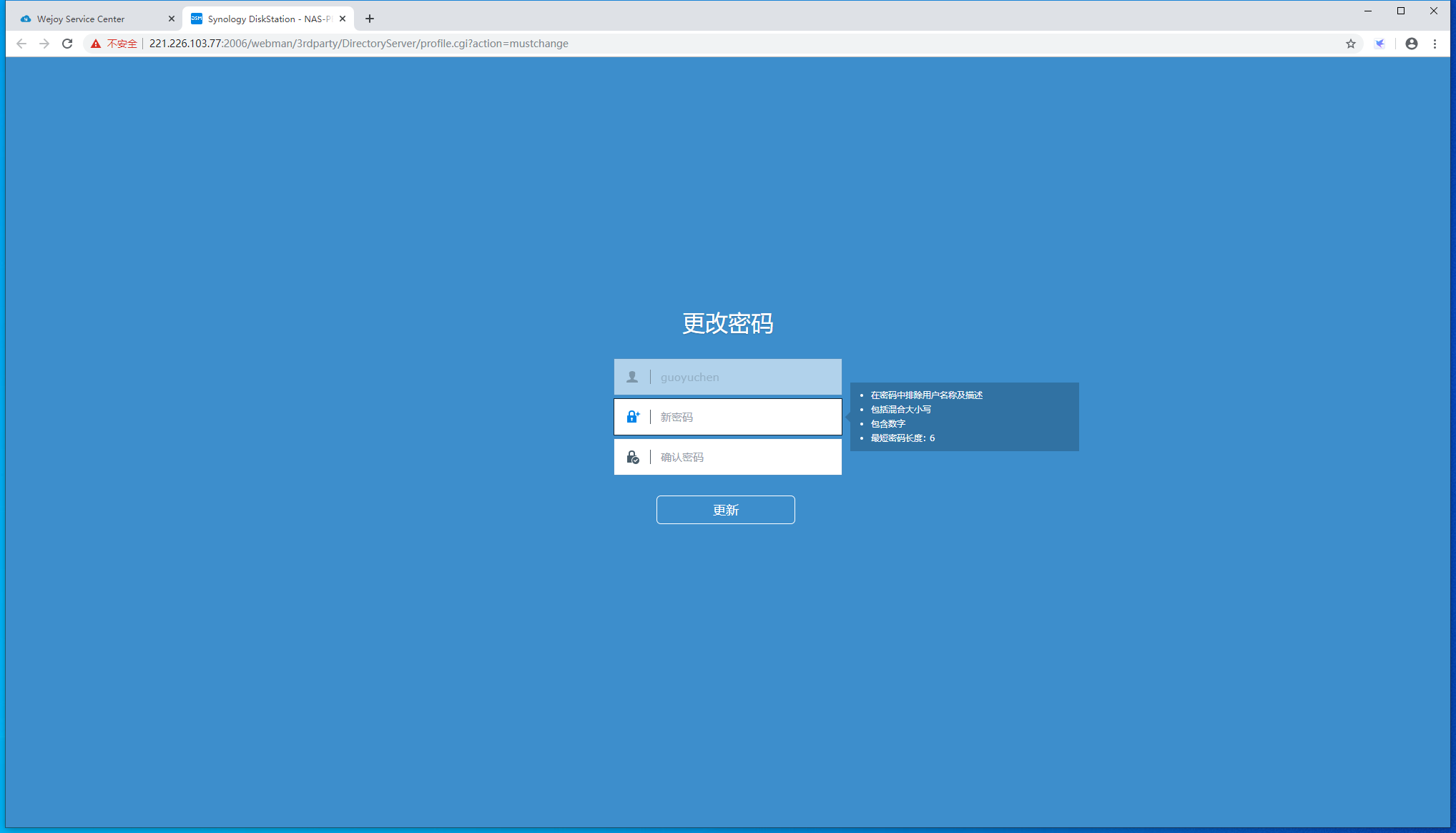1456x833 pixels.
Task: Close the Wejoy Service Center tab
Action: (172, 19)
